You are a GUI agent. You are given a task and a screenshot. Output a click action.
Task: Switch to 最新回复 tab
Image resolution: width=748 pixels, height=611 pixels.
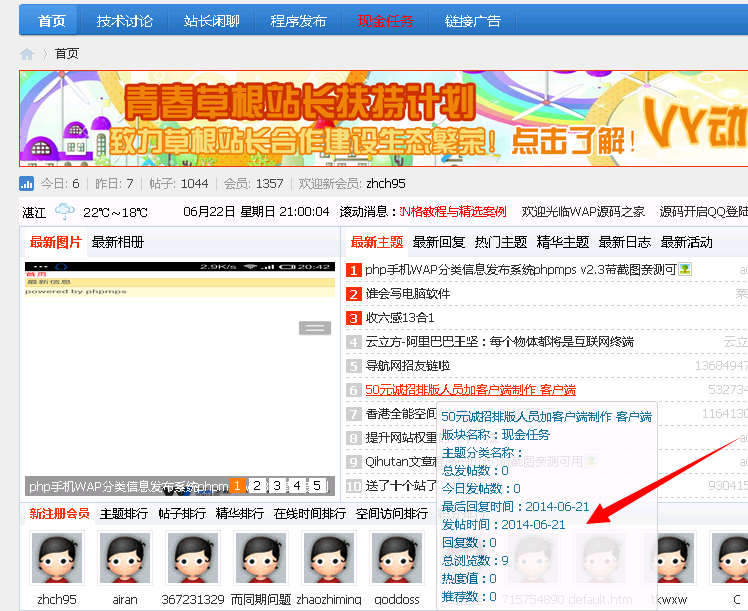tap(438, 242)
